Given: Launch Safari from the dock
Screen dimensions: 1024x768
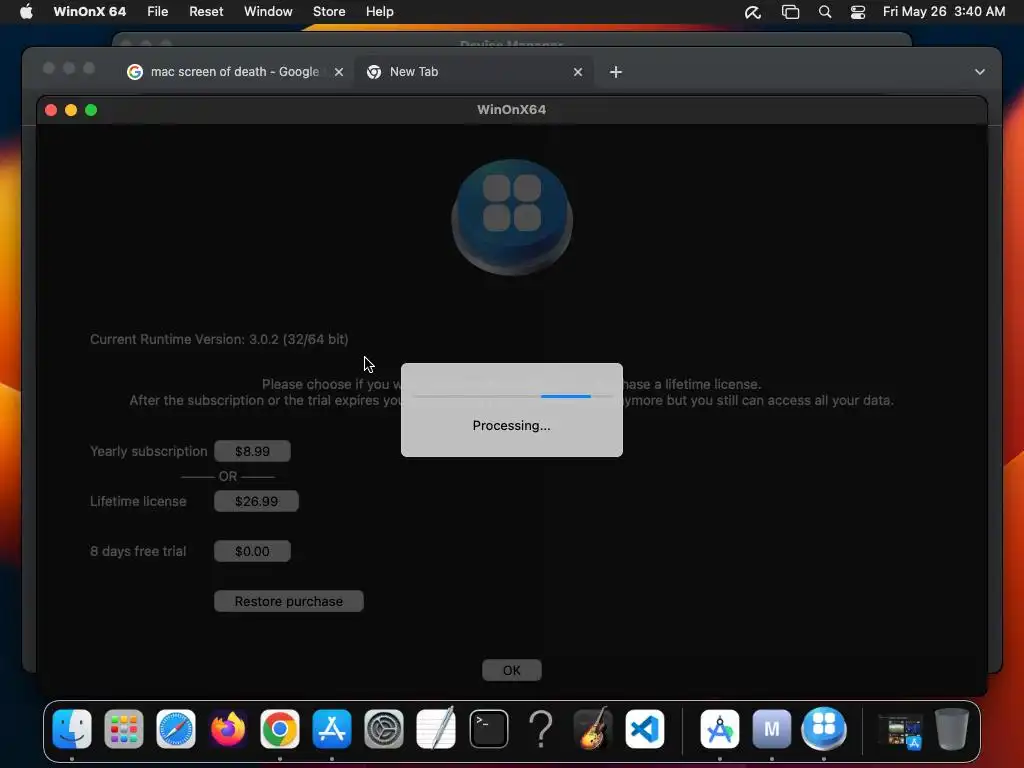Looking at the screenshot, I should pyautogui.click(x=176, y=729).
